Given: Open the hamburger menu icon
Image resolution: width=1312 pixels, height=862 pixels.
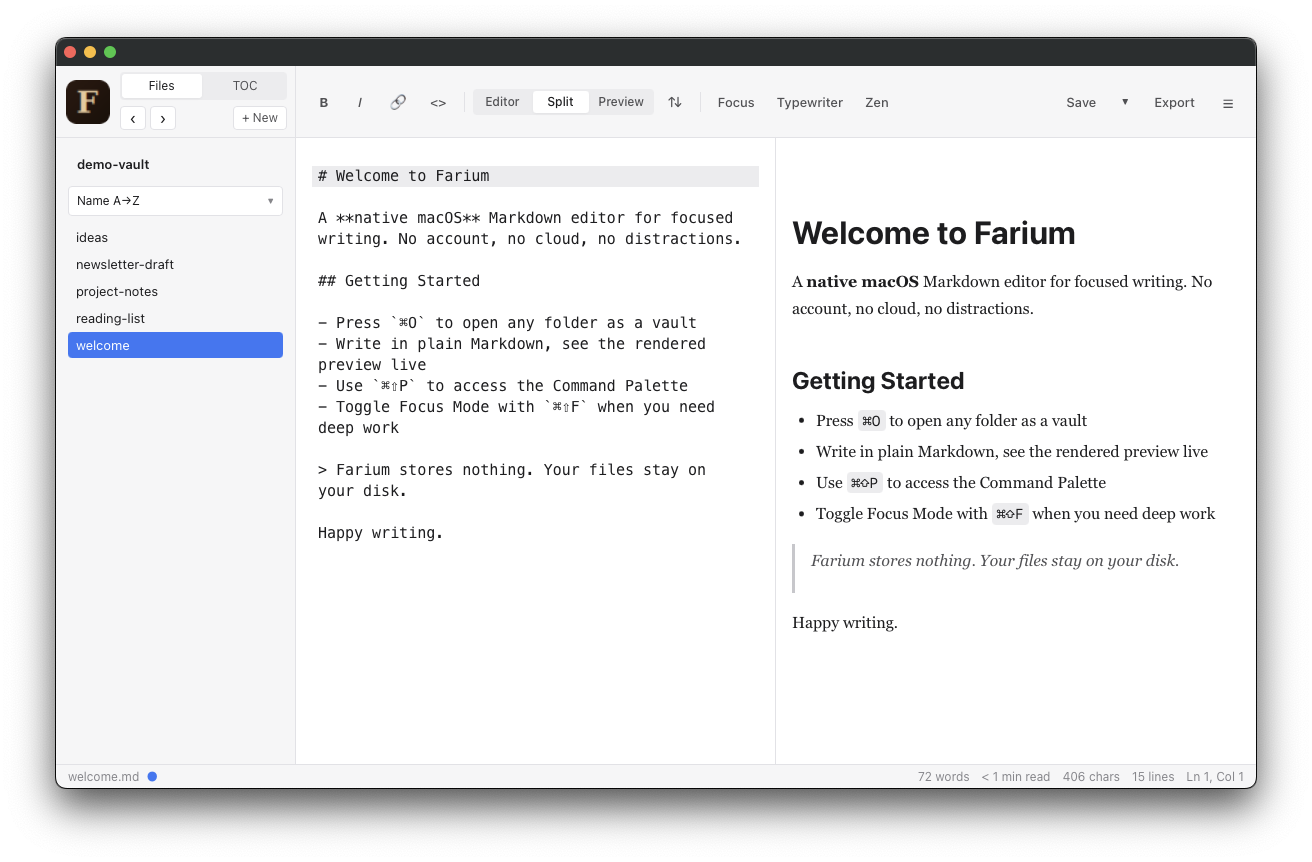Looking at the screenshot, I should (1228, 103).
